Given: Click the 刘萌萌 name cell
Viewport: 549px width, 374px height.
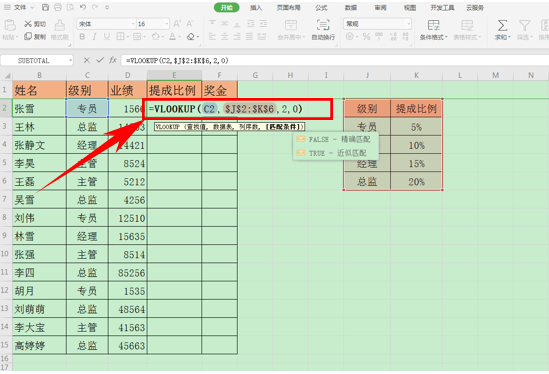Looking at the screenshot, I should click(40, 309).
